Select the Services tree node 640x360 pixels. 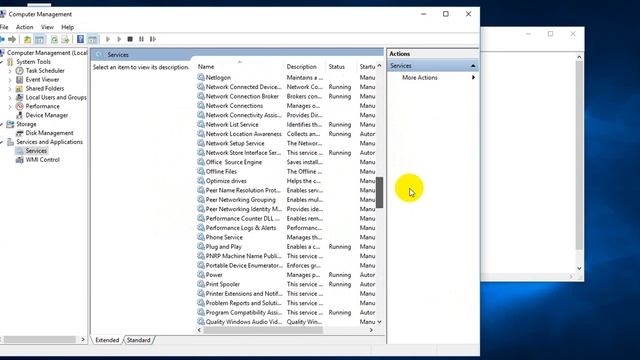click(36, 151)
